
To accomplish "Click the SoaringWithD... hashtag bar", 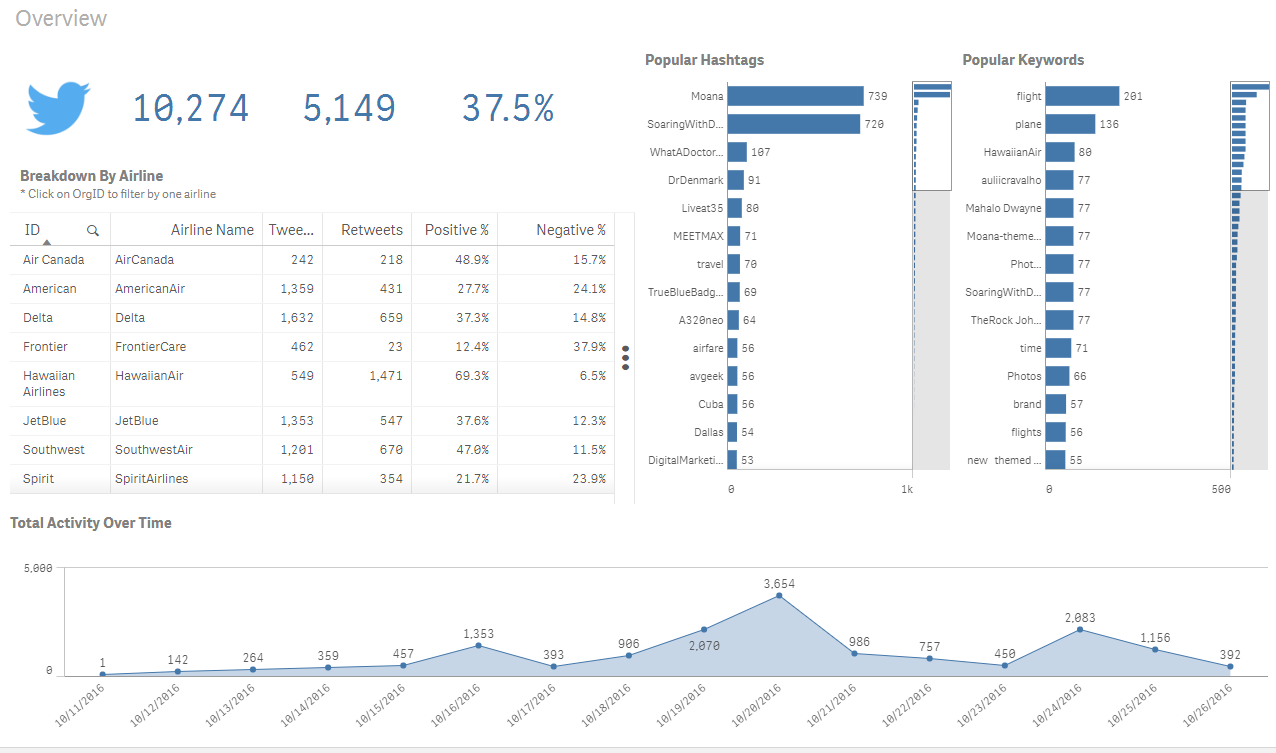I will 793,124.
